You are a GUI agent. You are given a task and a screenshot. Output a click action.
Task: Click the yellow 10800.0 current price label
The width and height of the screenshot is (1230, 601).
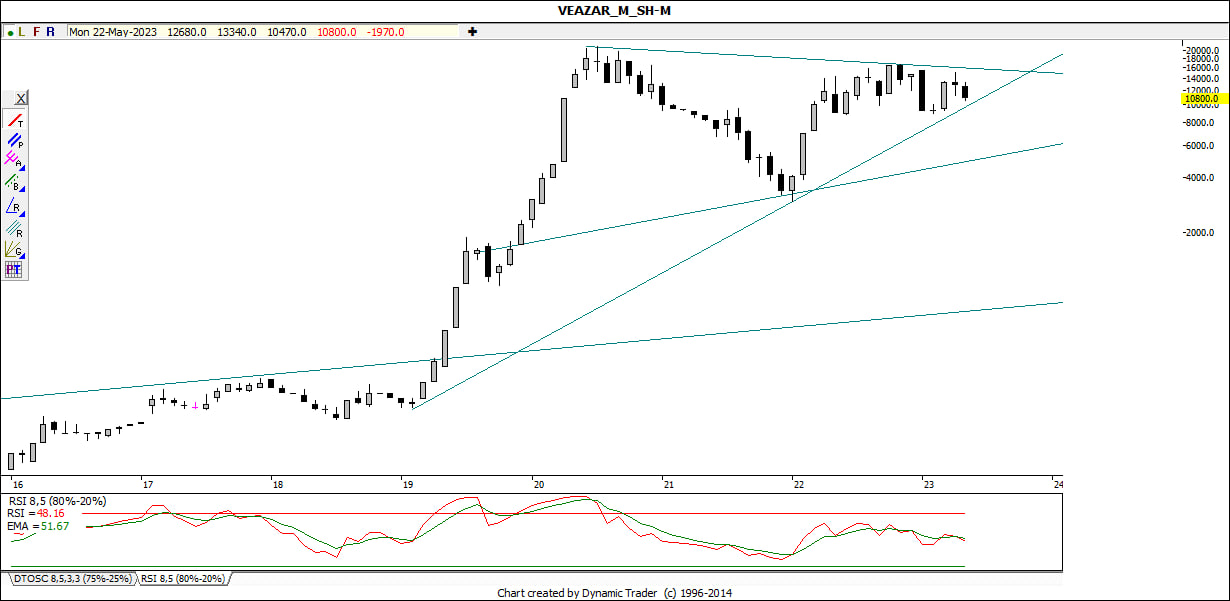(x=1200, y=99)
